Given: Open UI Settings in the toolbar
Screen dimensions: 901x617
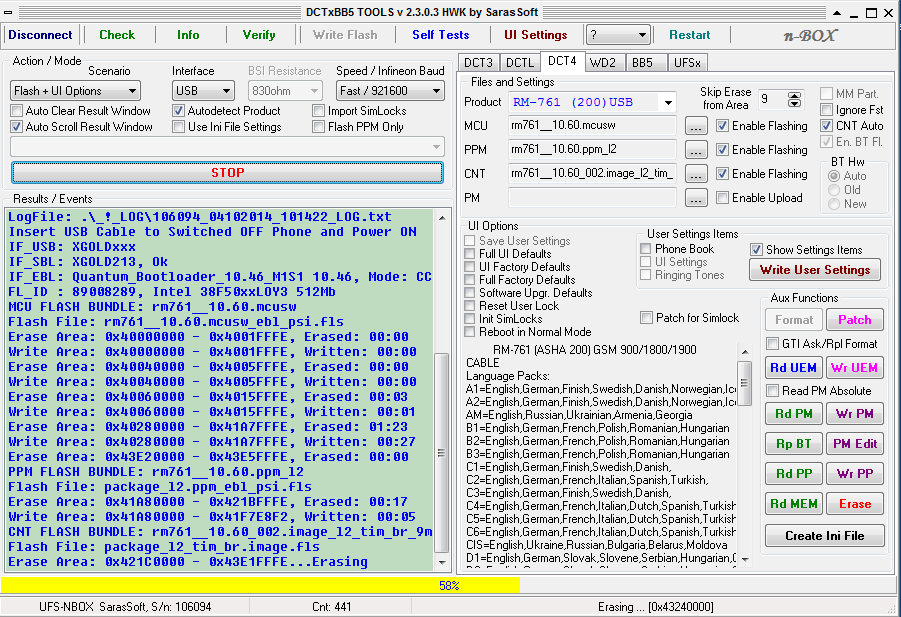Looking at the screenshot, I should coord(536,35).
